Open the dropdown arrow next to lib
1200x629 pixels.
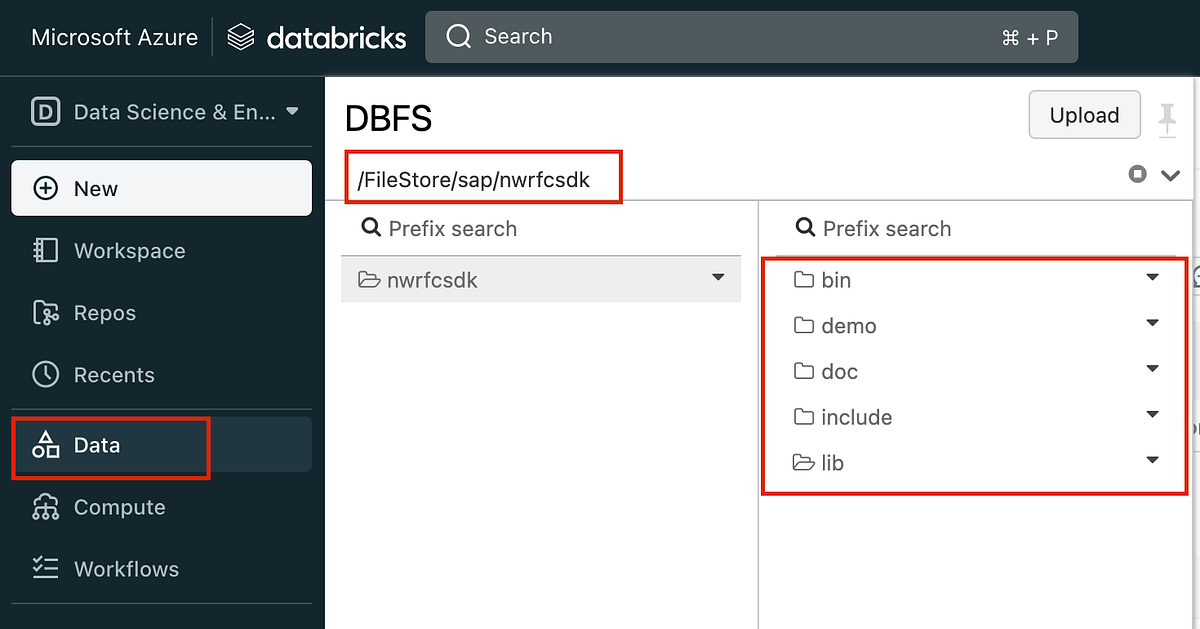click(x=1152, y=460)
